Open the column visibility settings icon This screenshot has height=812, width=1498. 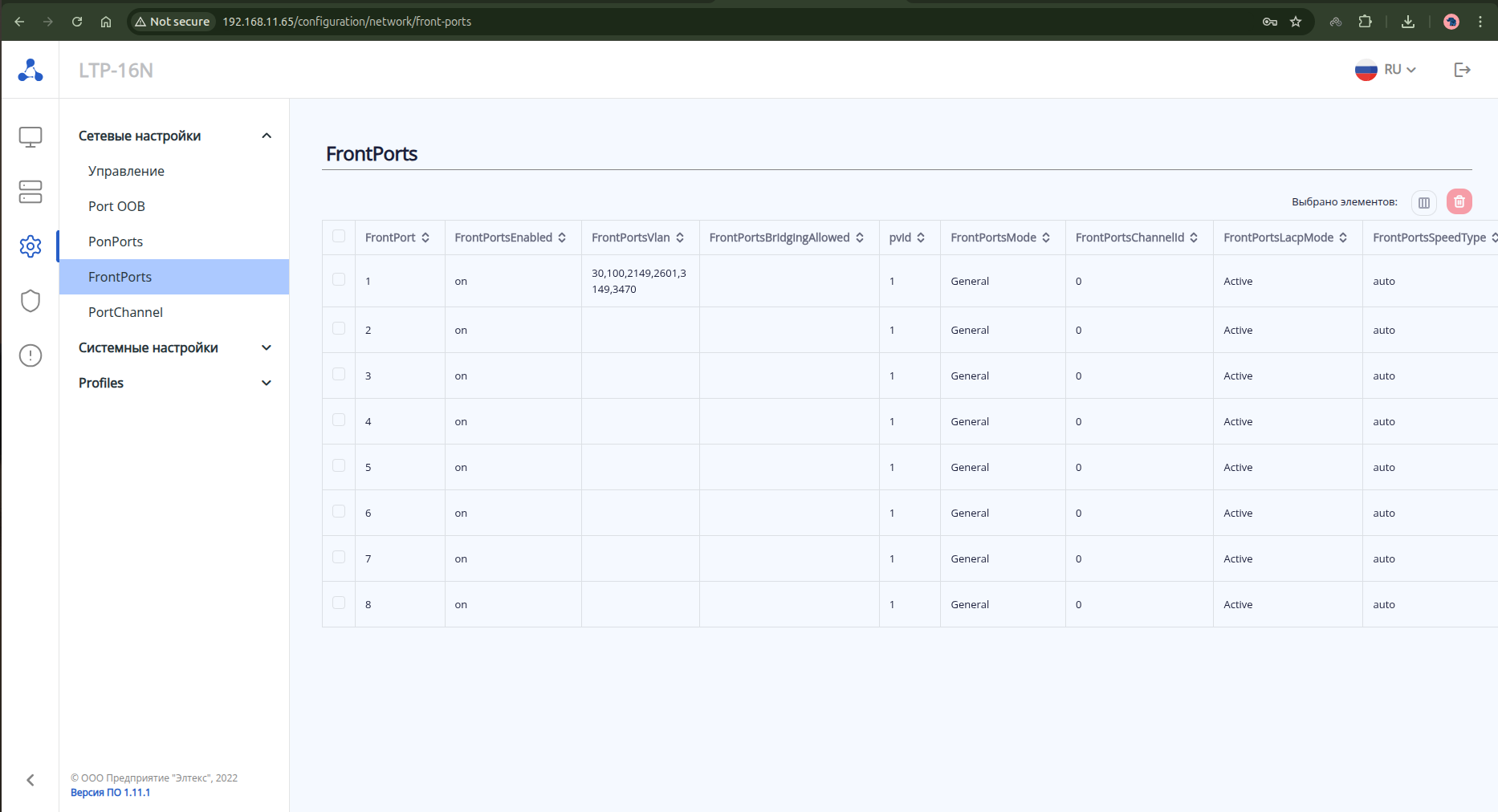pyautogui.click(x=1423, y=202)
